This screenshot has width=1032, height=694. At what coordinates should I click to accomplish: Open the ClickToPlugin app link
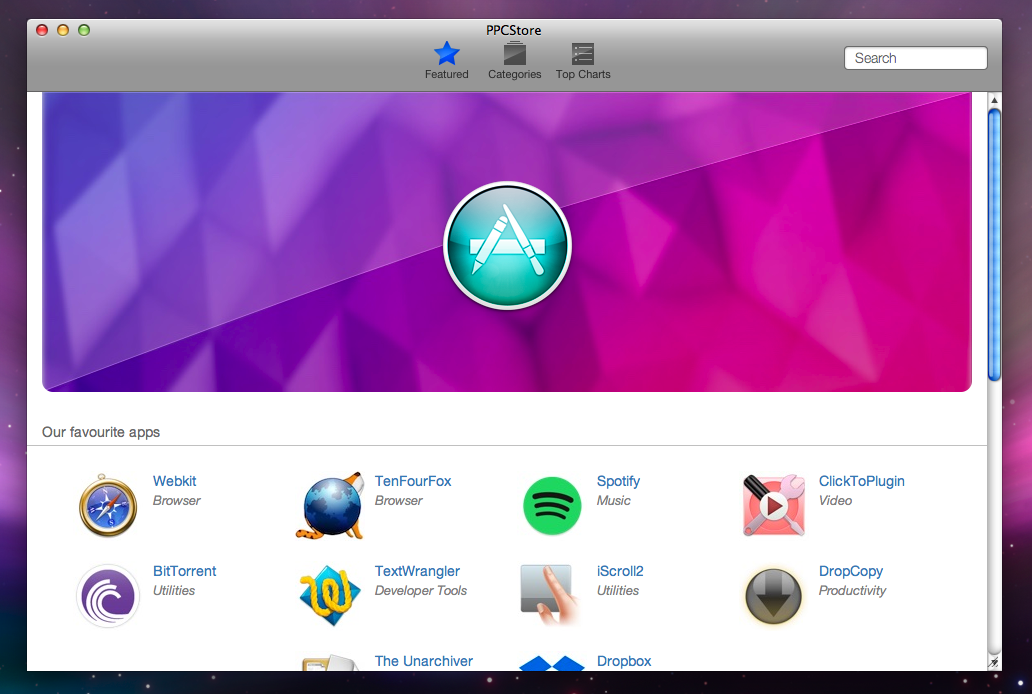861,481
